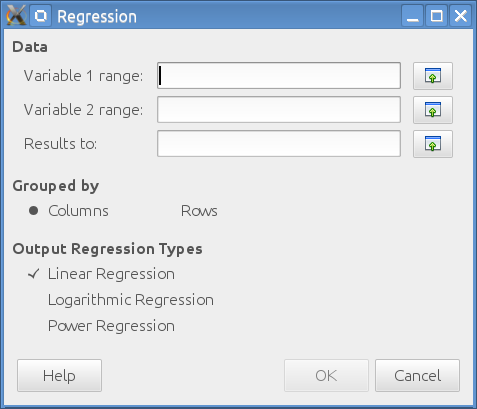Click the shrink icon beside Variable 1 range
The width and height of the screenshot is (477, 409).
pos(433,76)
